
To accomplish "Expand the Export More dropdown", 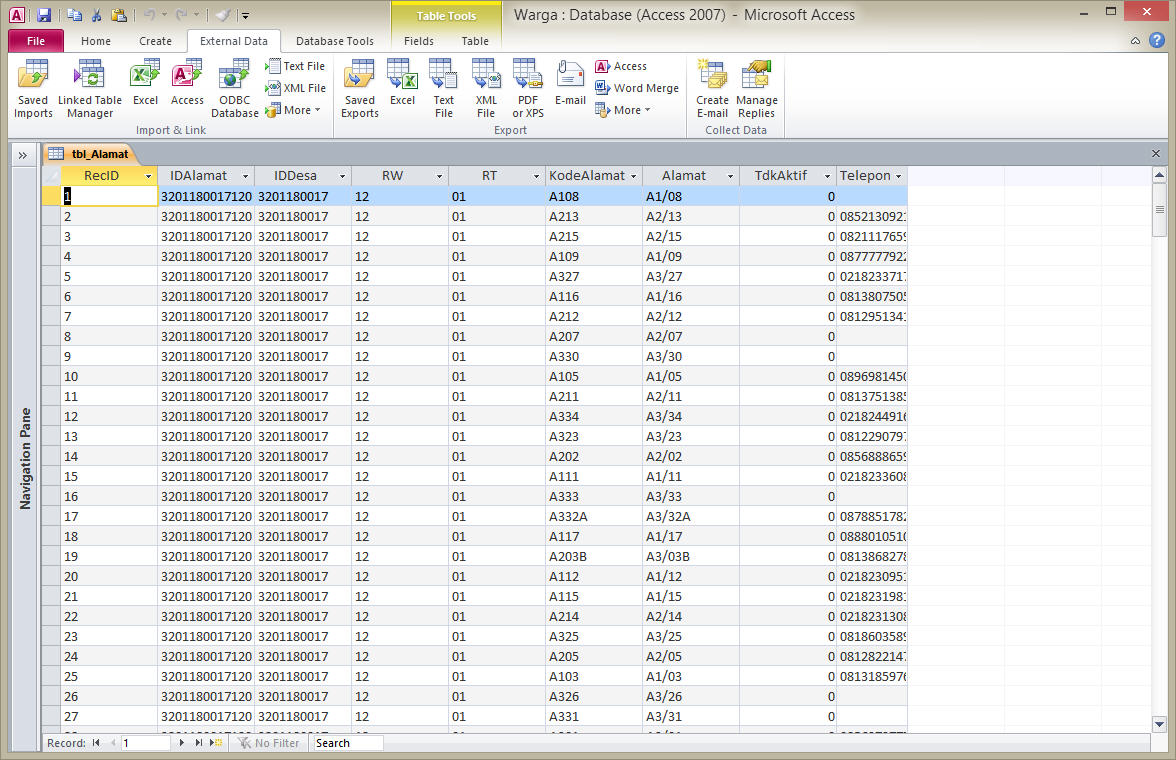I will click(x=622, y=110).
